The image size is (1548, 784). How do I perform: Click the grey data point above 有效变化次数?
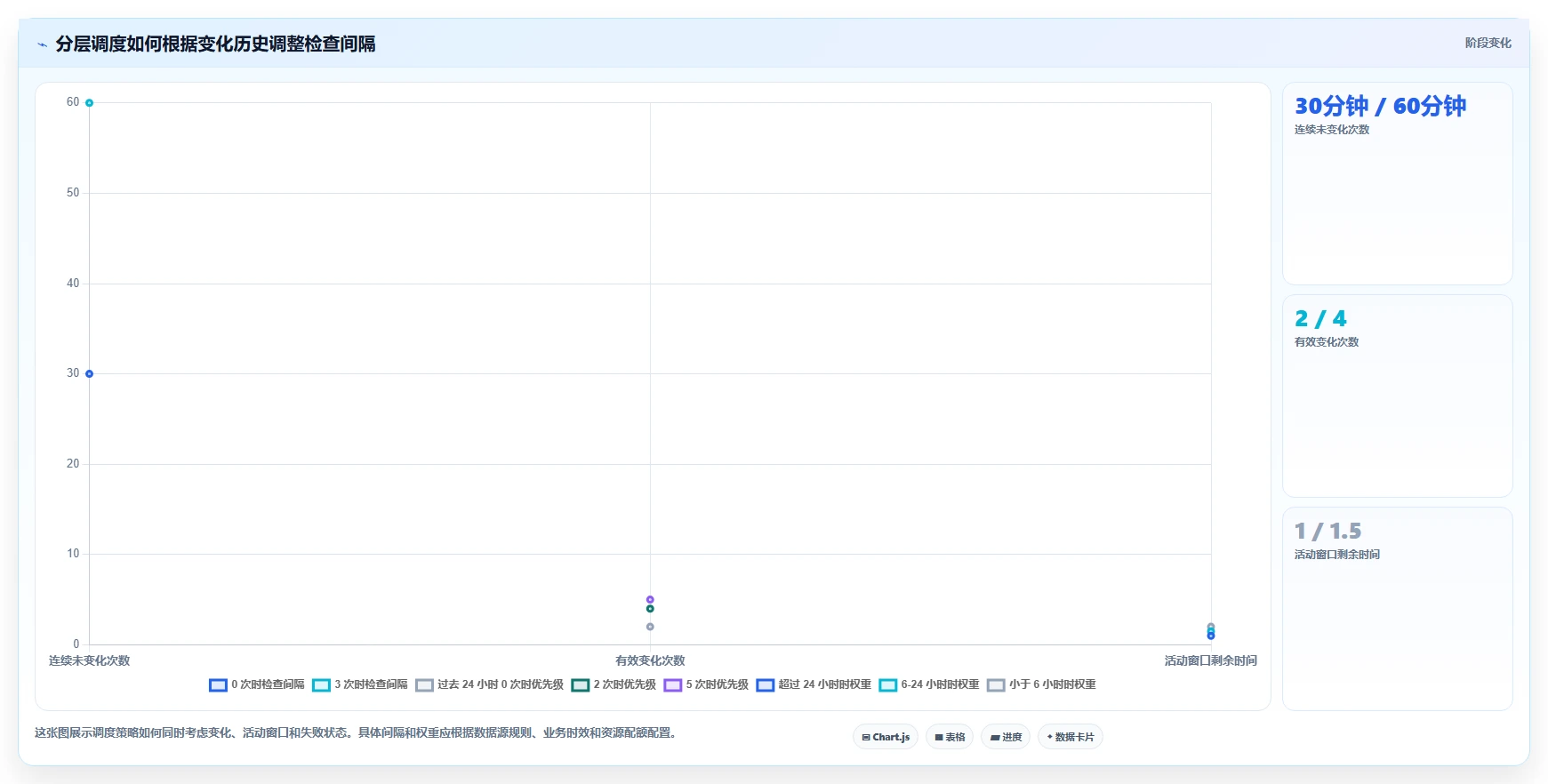650,627
